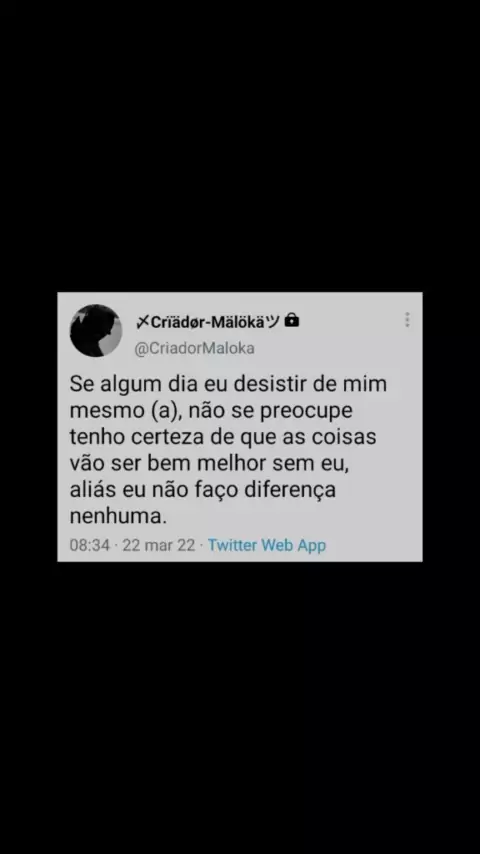Open the Twitter Web App source link

point(267,545)
